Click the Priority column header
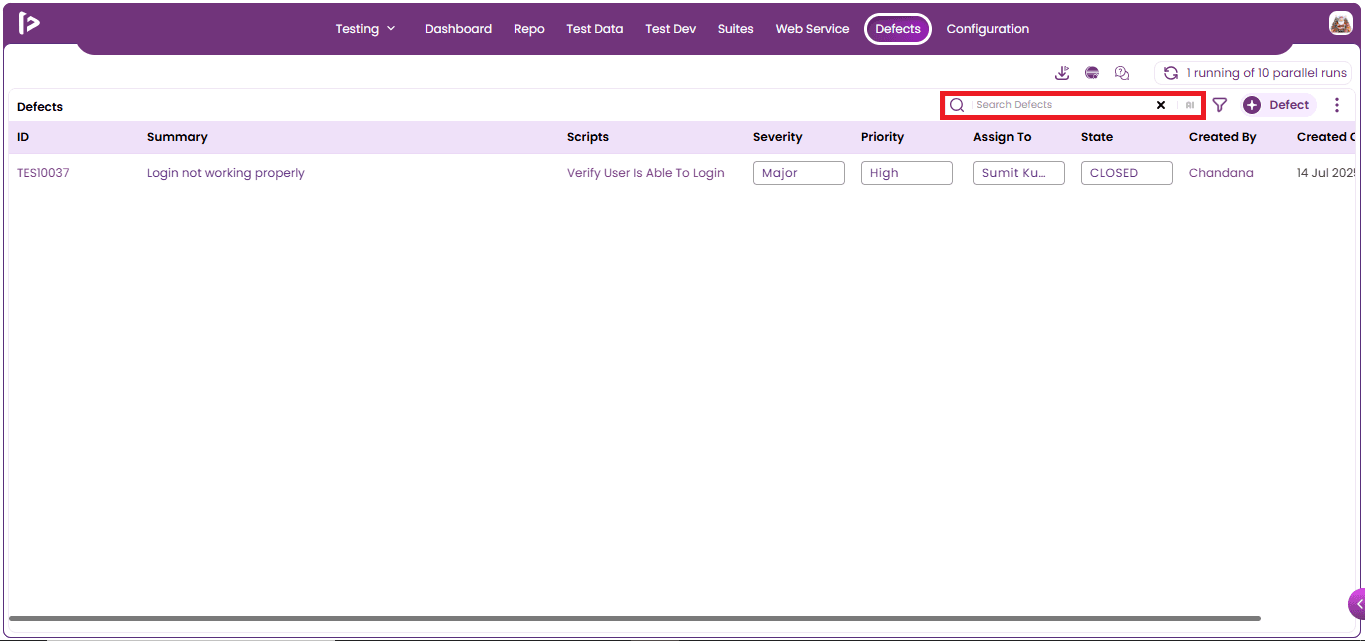Viewport: 1365px width, 641px height. click(882, 137)
